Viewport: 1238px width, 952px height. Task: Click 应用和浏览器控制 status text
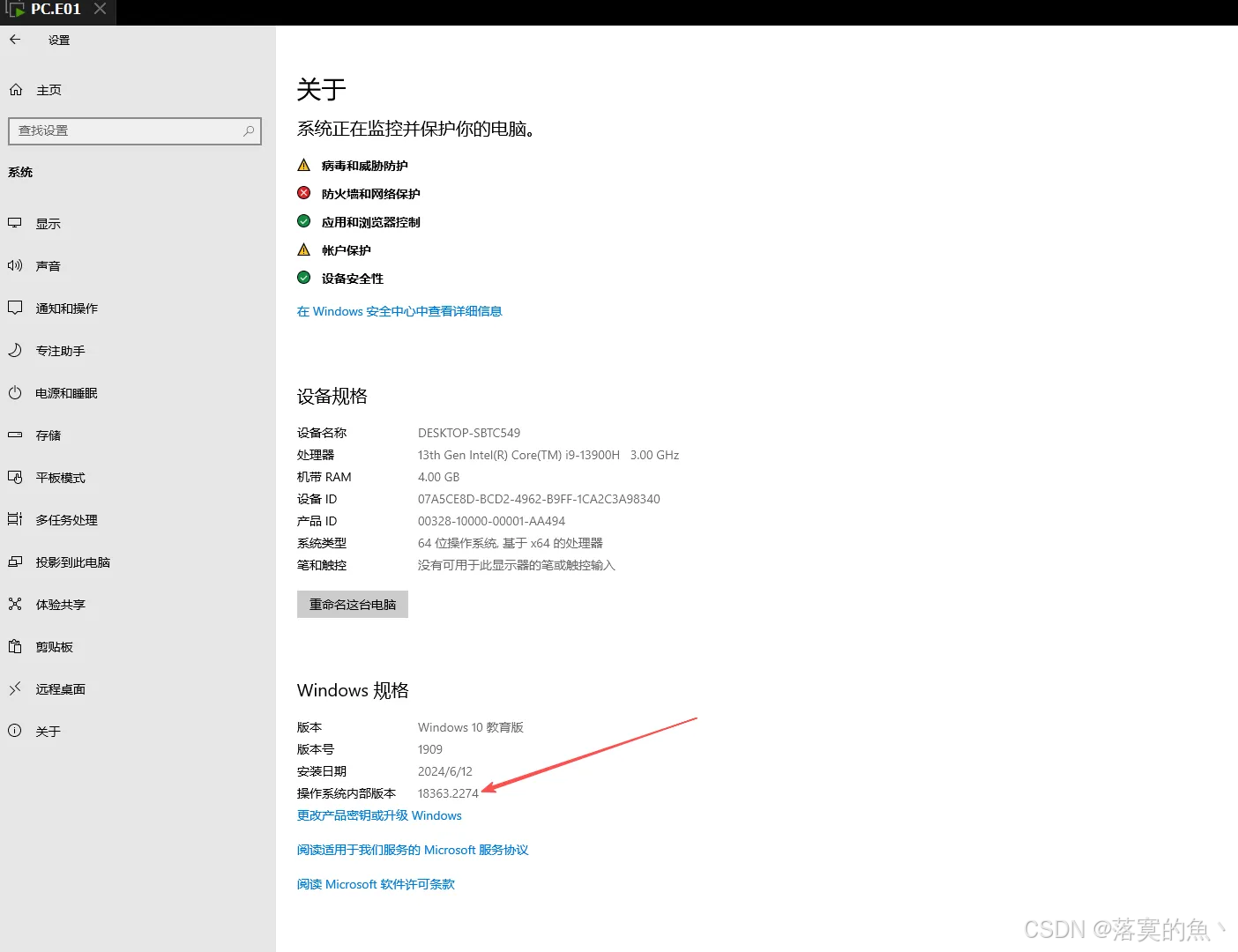[x=370, y=222]
